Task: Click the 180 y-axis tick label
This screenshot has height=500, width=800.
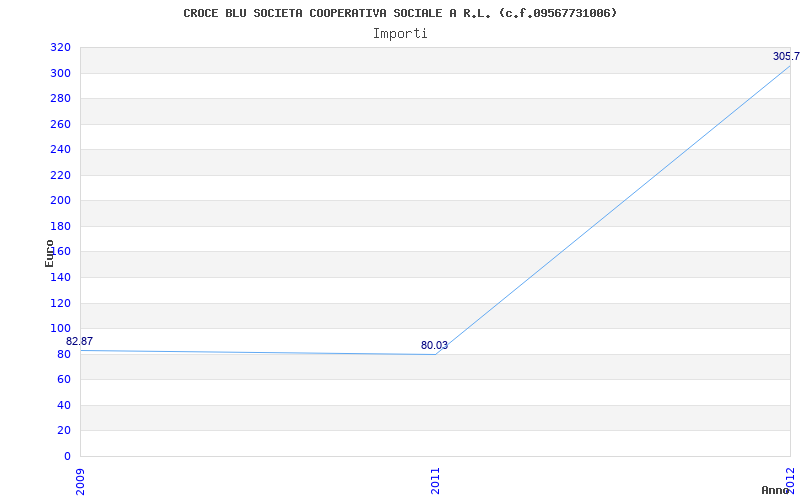Action: tap(60, 227)
